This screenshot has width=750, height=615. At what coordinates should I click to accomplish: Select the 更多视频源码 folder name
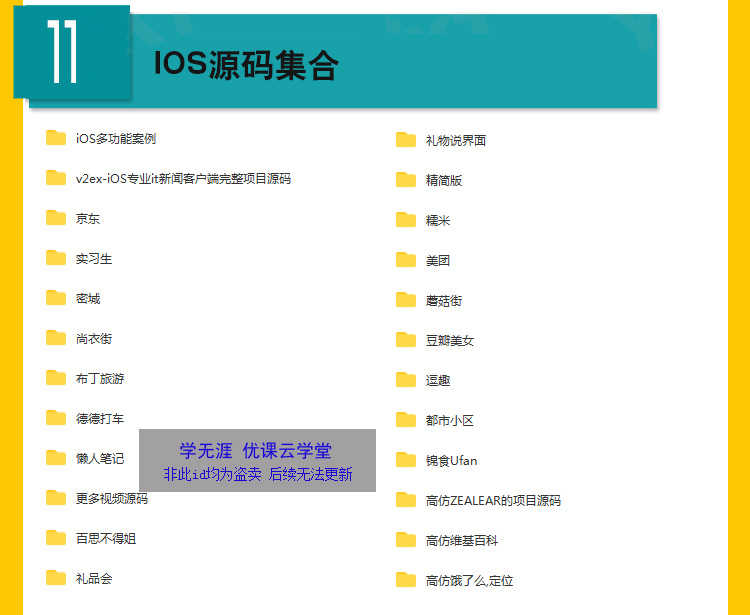(112, 499)
